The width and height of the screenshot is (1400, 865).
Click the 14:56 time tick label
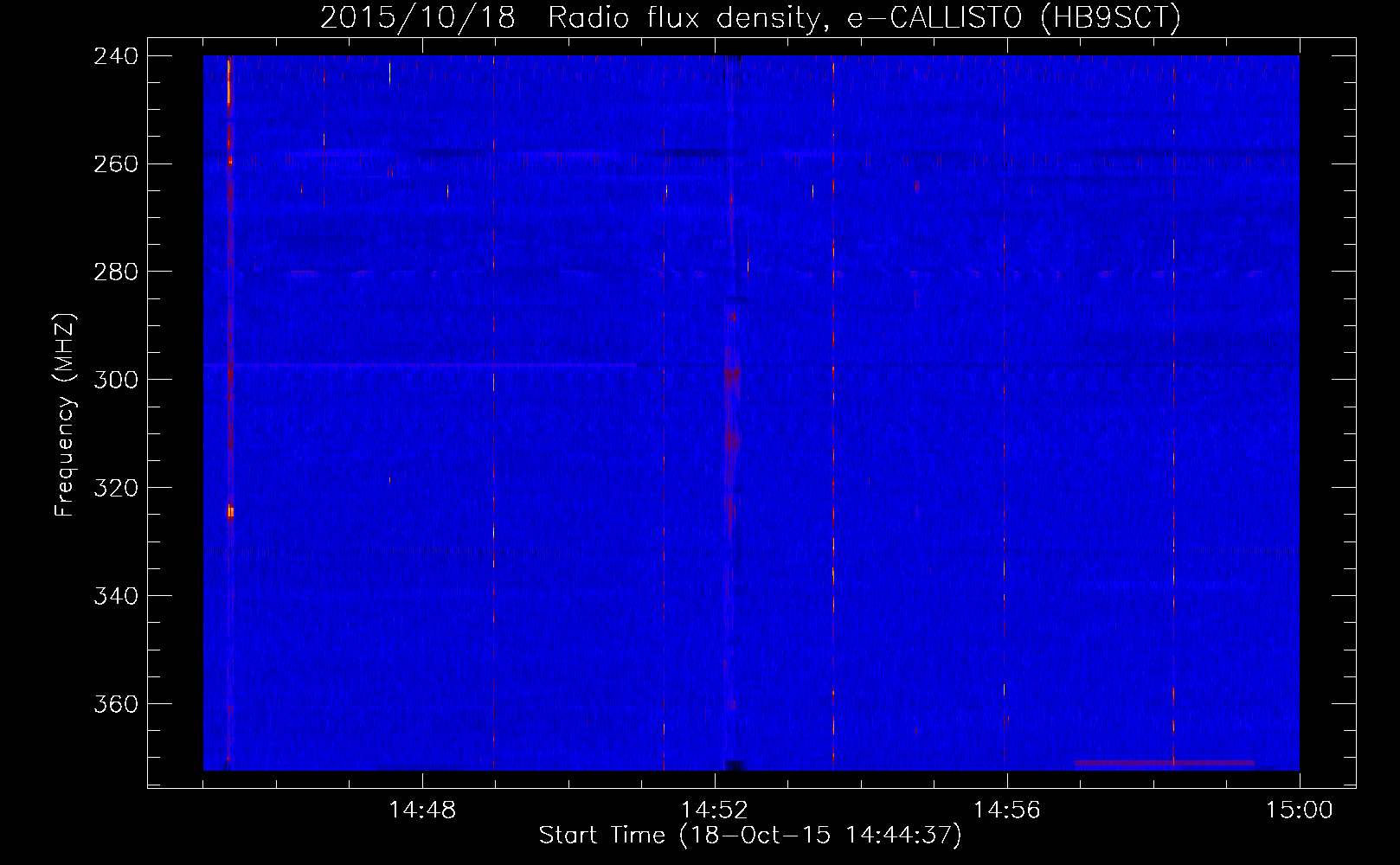click(1007, 811)
